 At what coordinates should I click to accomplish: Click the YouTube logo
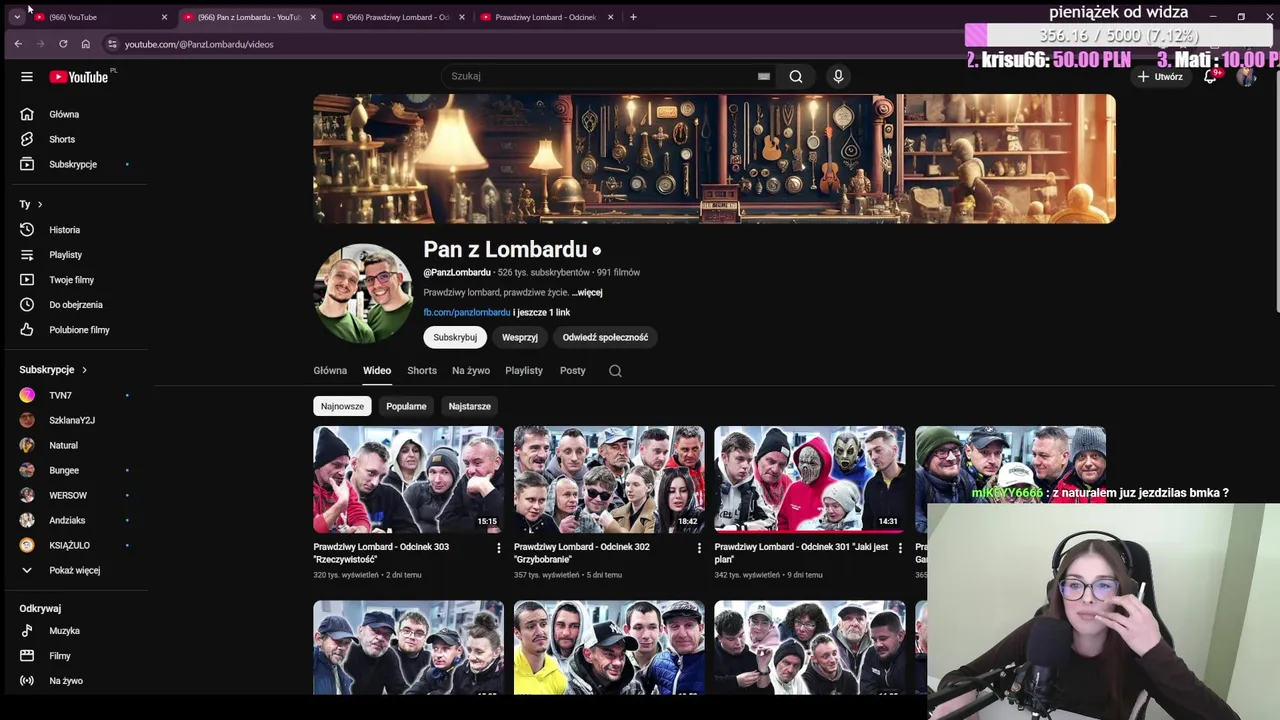click(x=79, y=77)
